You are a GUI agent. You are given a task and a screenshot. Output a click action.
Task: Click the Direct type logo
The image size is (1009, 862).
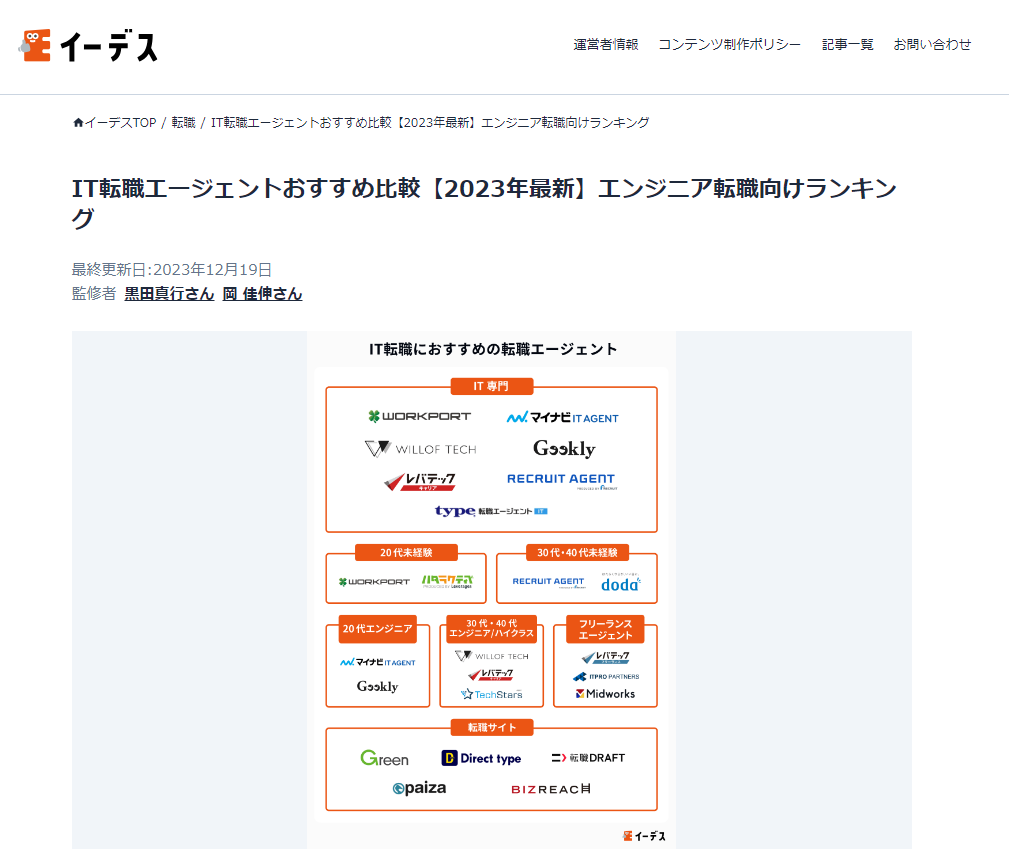(481, 758)
